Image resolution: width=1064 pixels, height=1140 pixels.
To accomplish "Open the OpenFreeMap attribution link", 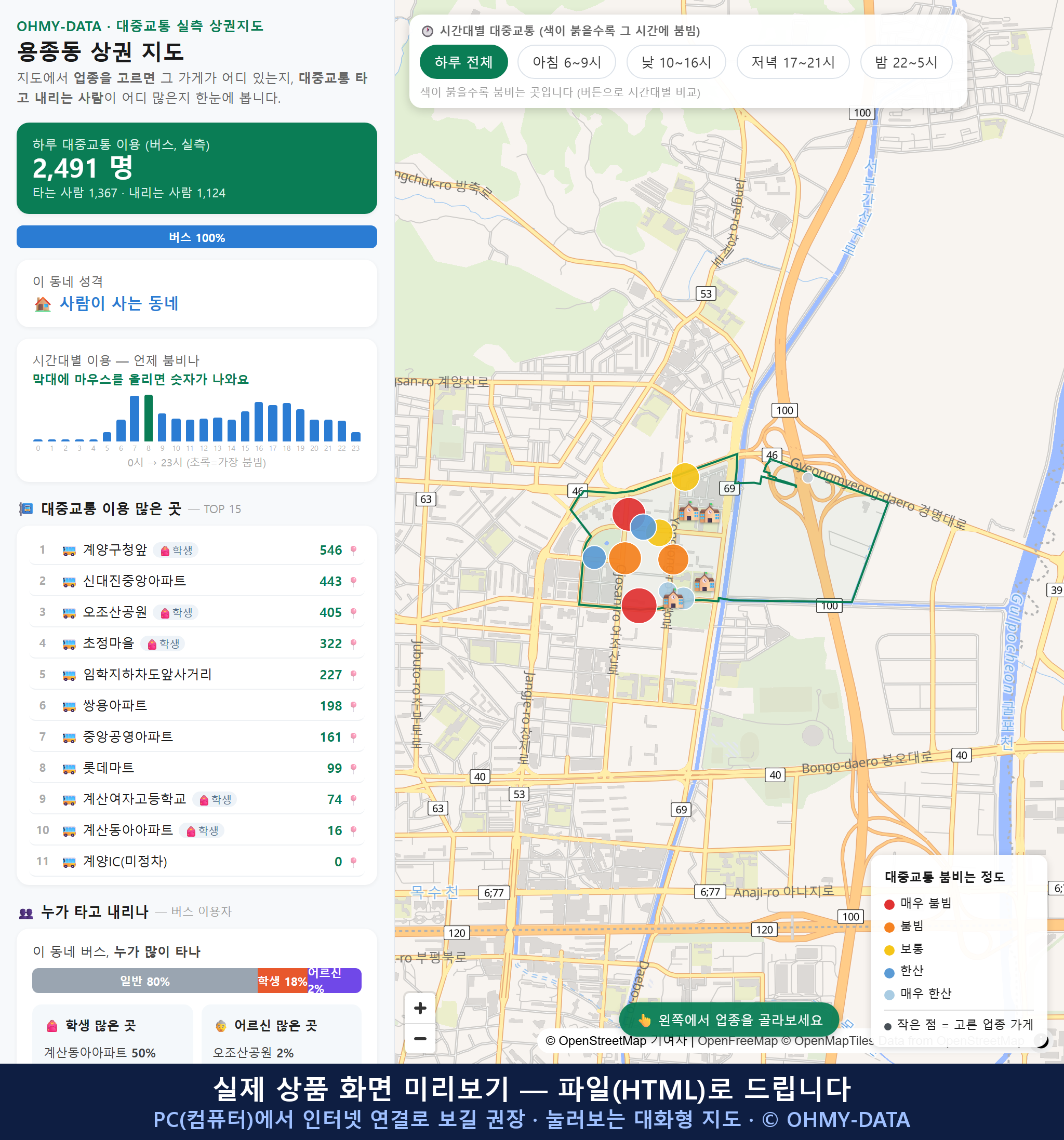I will [738, 1041].
